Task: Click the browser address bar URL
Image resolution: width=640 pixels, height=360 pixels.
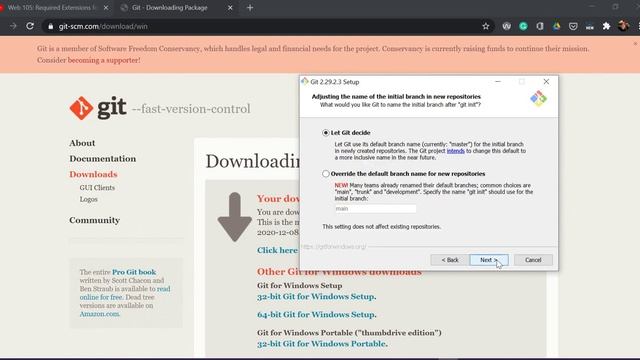Action: click(x=103, y=26)
